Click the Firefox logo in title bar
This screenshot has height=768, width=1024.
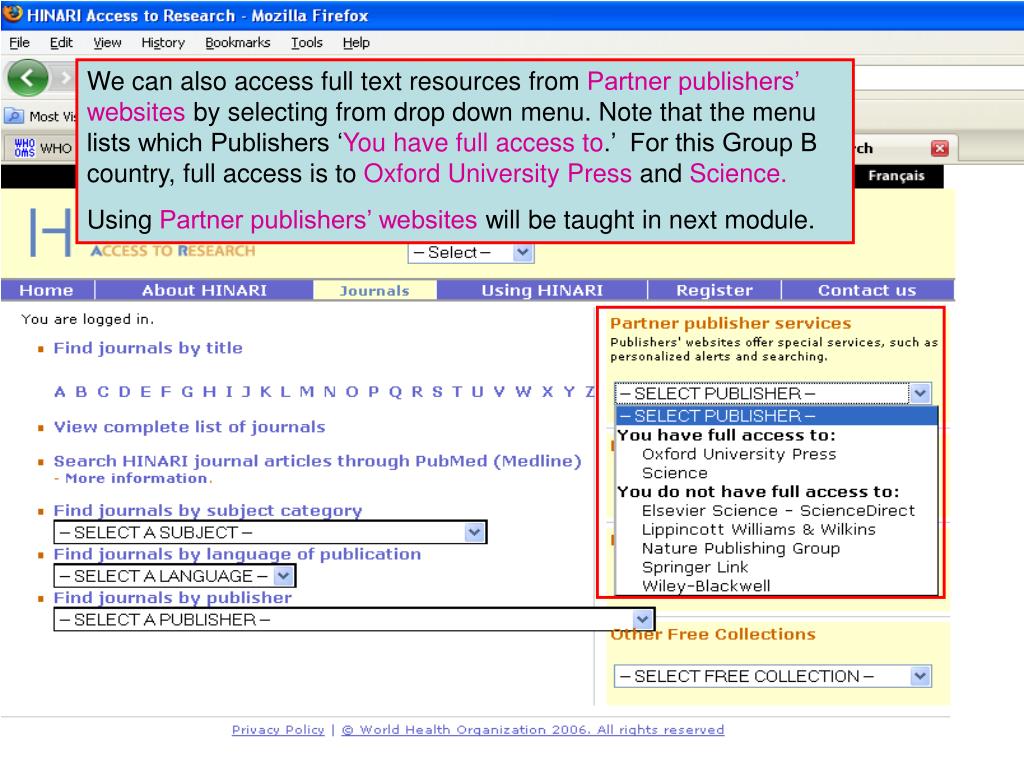(12, 14)
